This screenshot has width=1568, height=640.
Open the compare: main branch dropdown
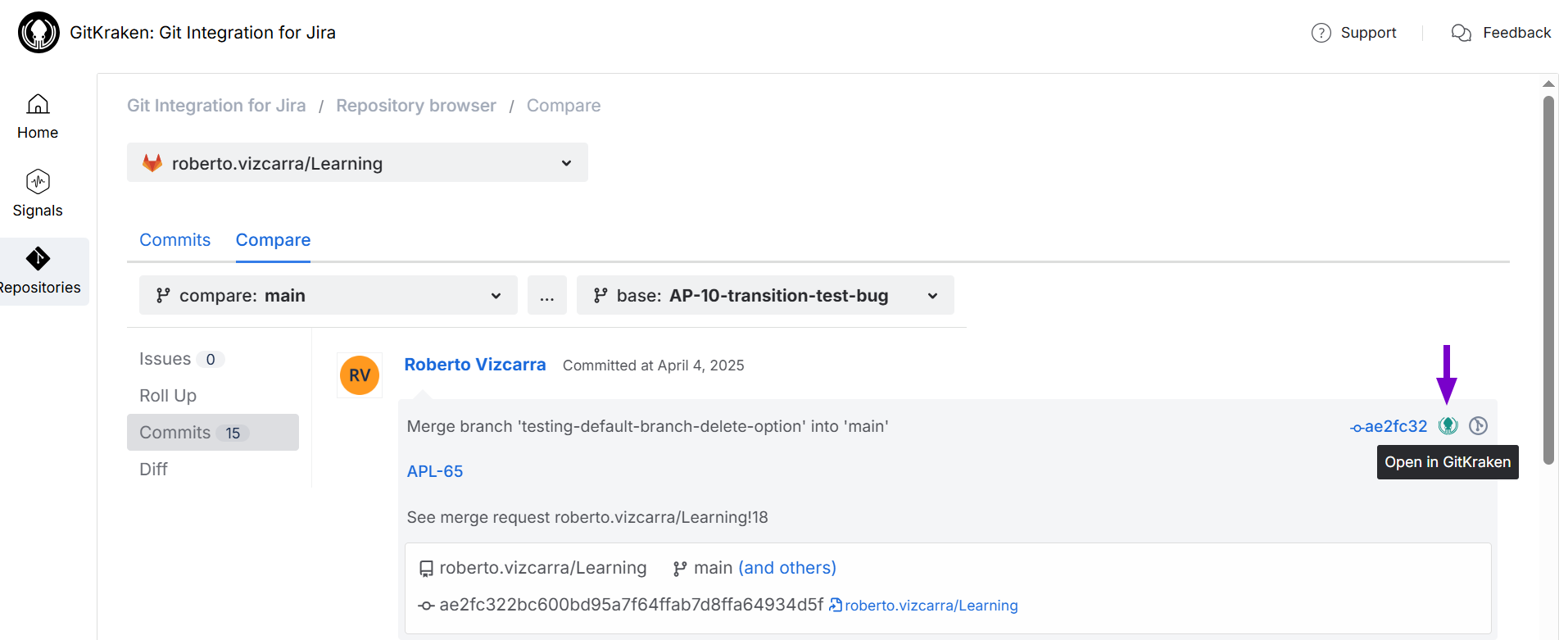[328, 295]
